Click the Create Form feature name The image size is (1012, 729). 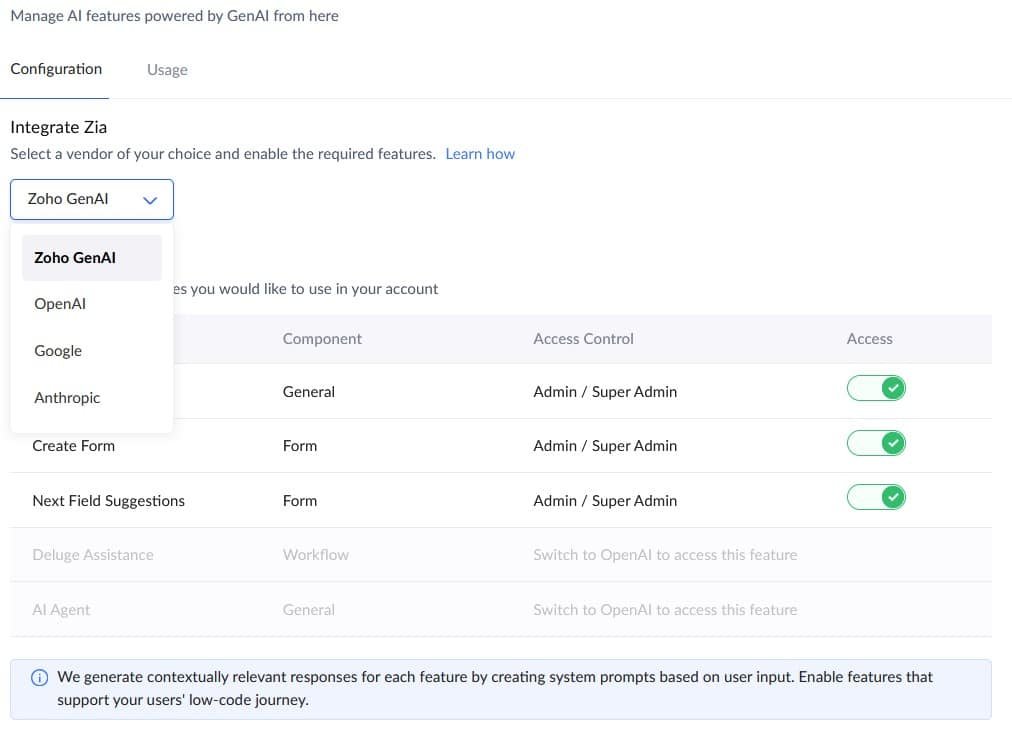[73, 446]
